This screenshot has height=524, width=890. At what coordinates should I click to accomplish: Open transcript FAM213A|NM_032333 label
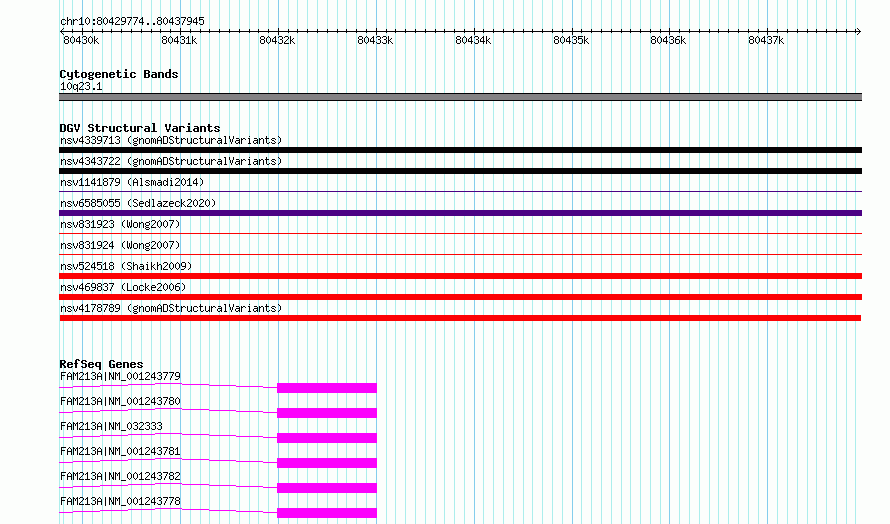click(111, 426)
